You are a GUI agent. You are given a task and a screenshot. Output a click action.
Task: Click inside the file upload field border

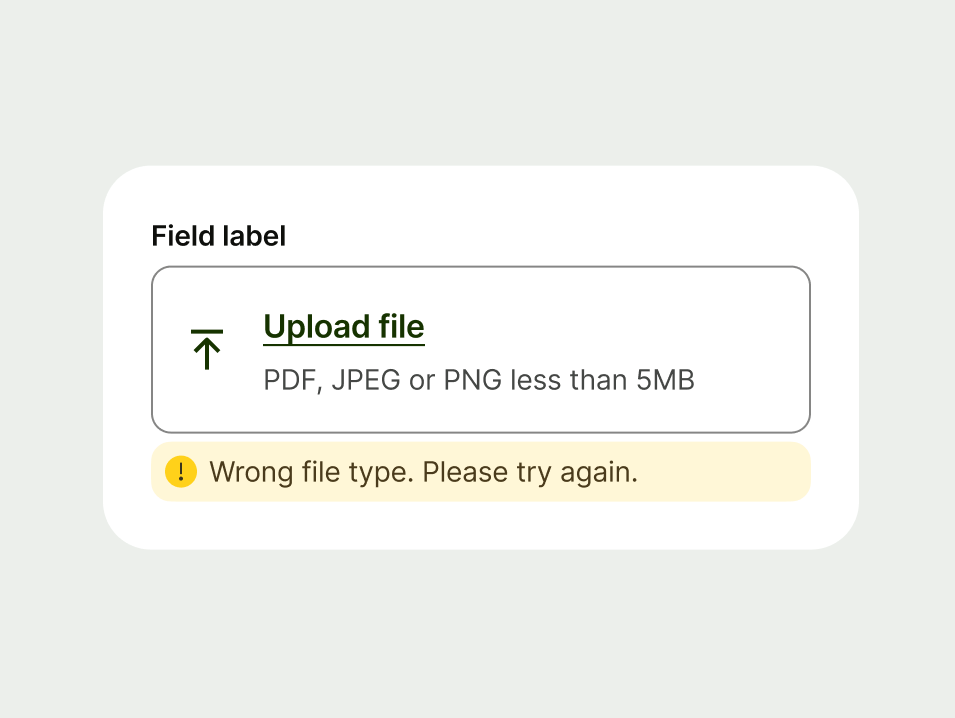click(480, 348)
